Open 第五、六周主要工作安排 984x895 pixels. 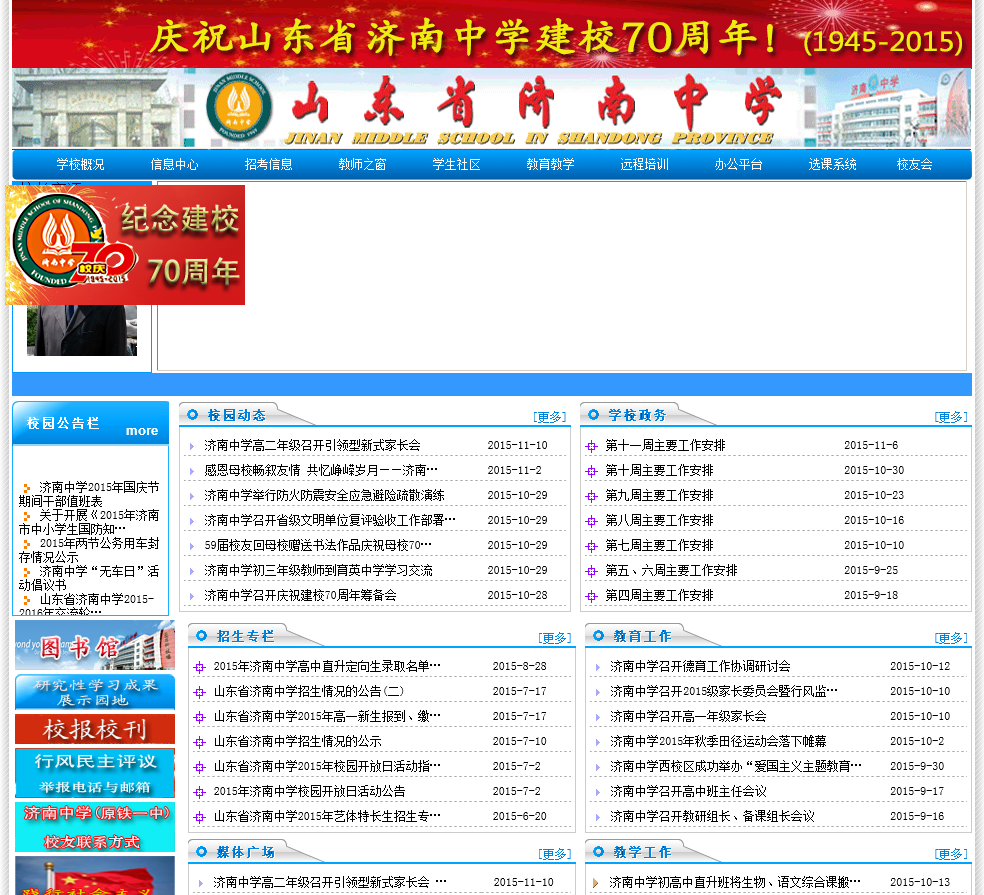(671, 571)
